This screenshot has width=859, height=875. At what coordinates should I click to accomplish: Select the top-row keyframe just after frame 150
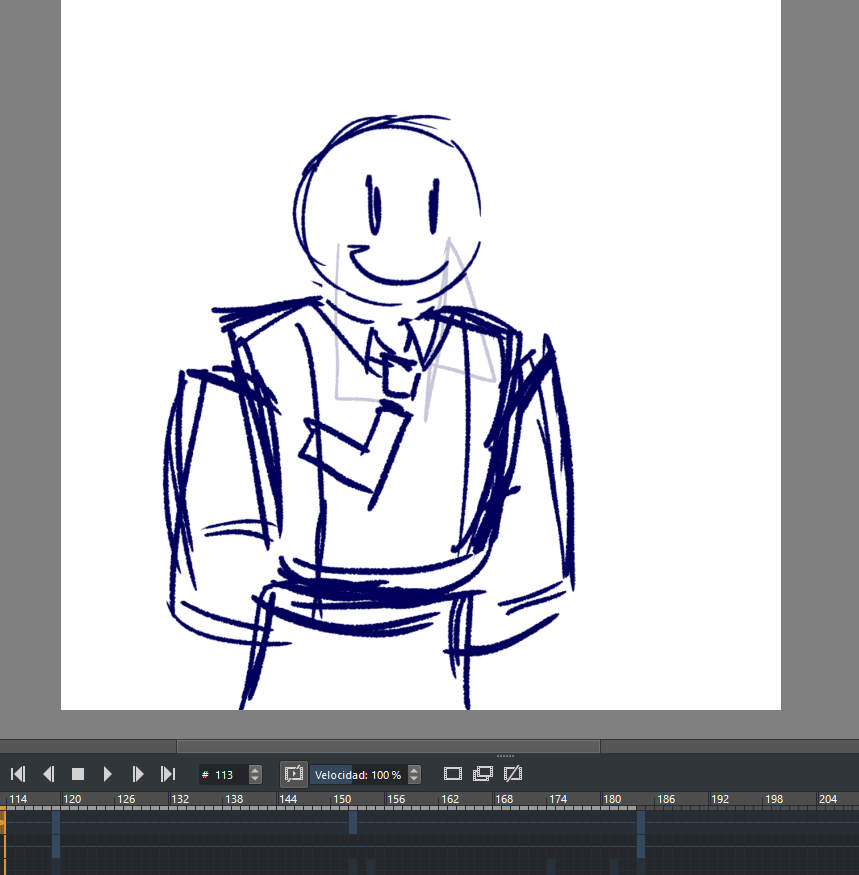point(353,823)
